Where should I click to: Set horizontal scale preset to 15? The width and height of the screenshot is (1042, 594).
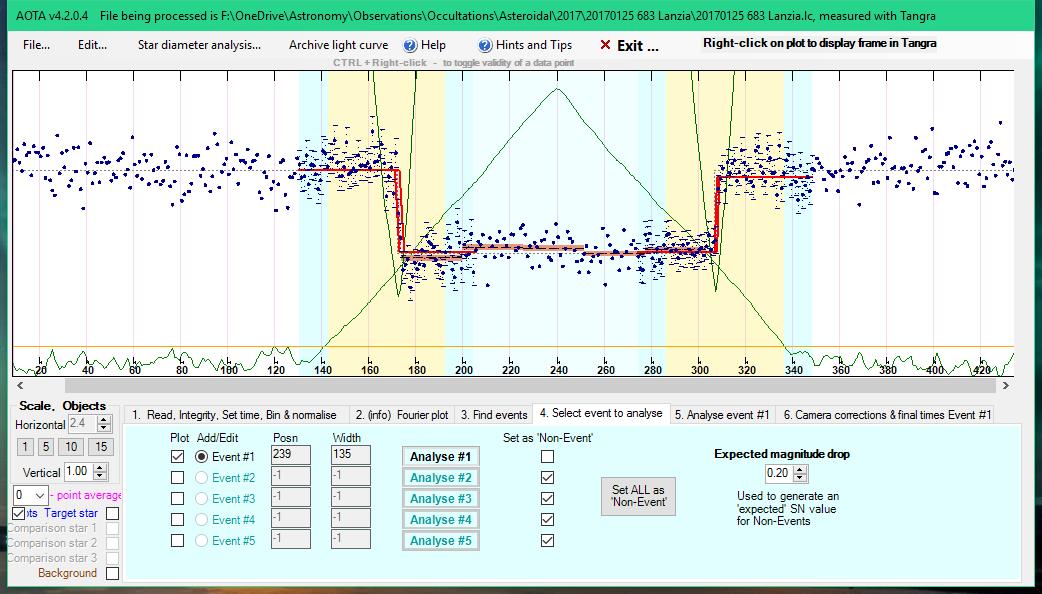point(100,446)
